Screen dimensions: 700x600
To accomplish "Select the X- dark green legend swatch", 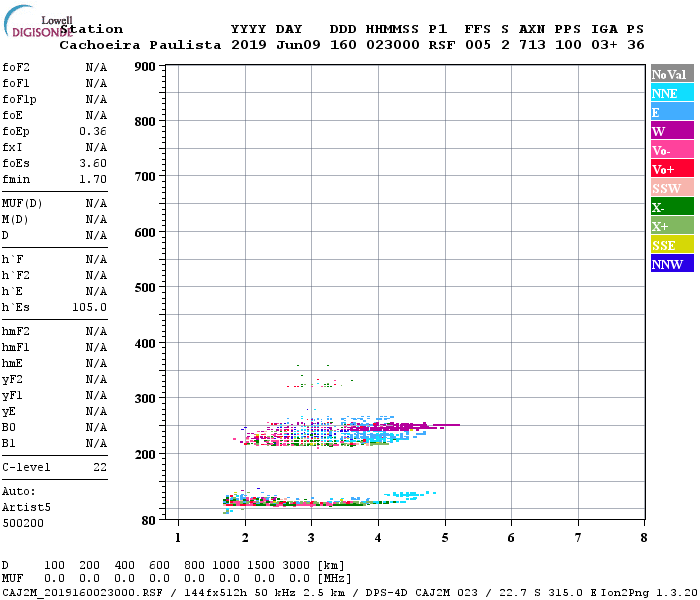I will pos(672,207).
